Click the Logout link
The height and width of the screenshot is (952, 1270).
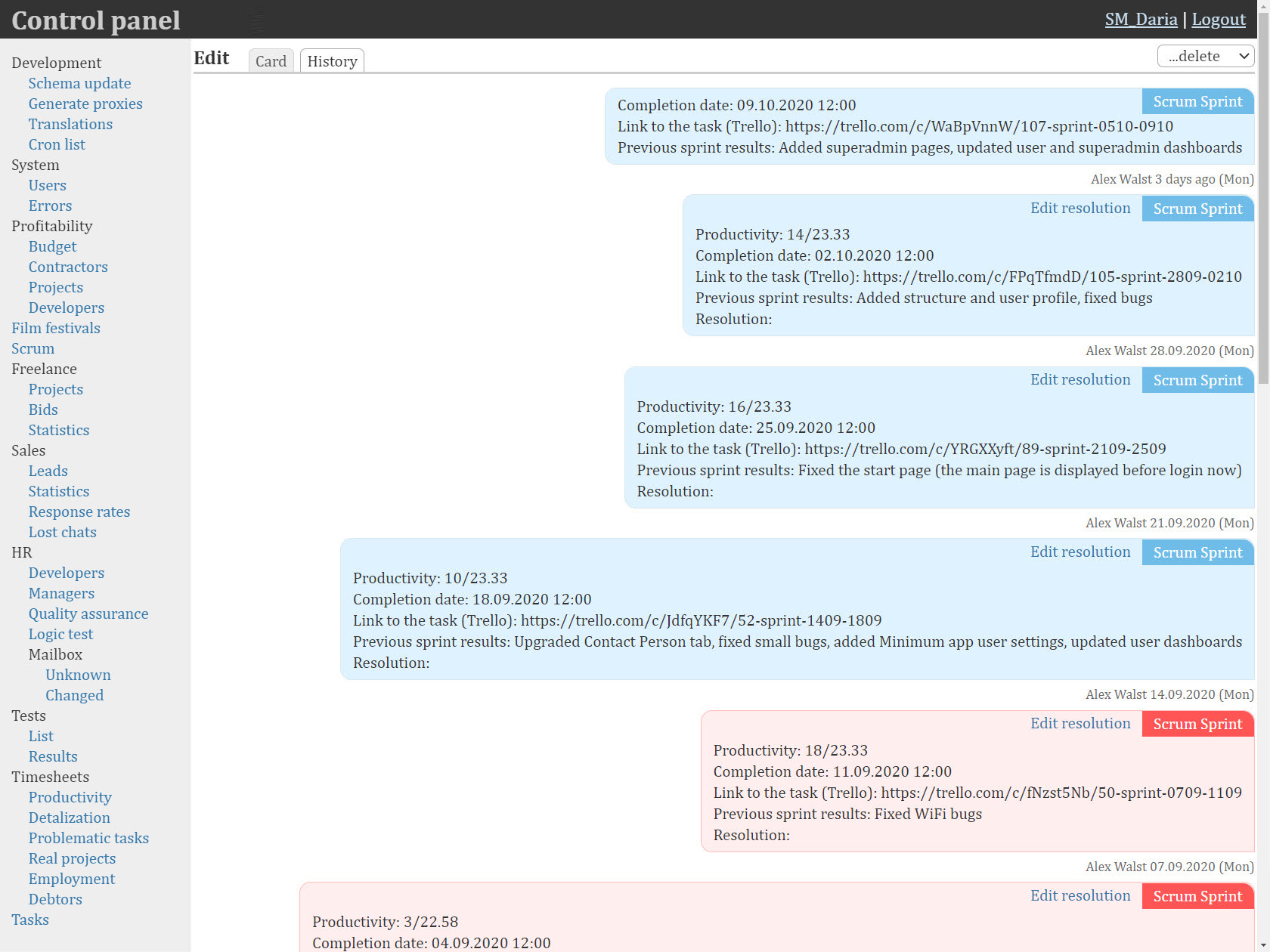[x=1218, y=20]
